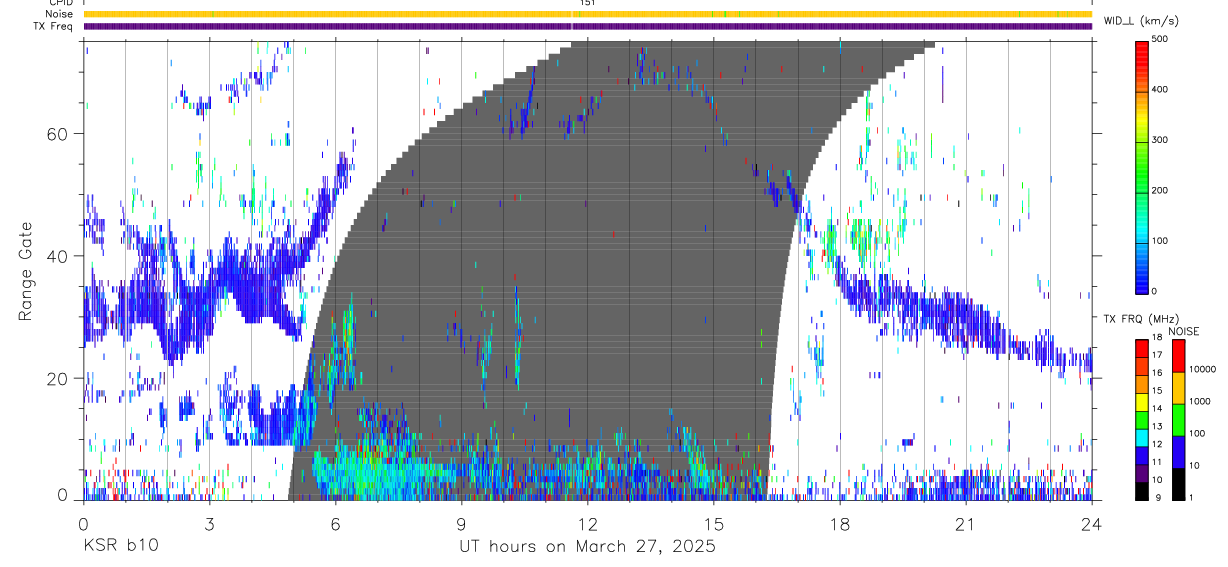Viewport: 1228px width, 567px height.
Task: Click the 12 label on TX FRQ legend
Action: tap(1156, 444)
